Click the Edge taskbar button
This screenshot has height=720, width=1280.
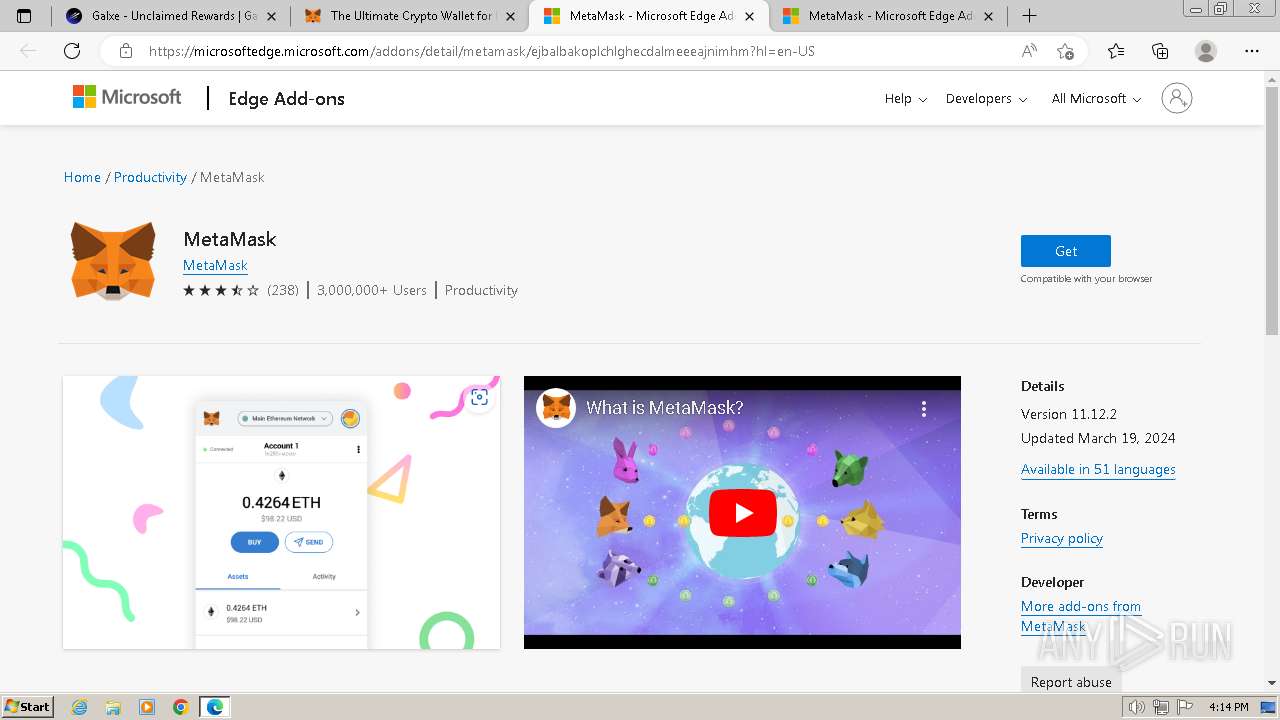[215, 707]
